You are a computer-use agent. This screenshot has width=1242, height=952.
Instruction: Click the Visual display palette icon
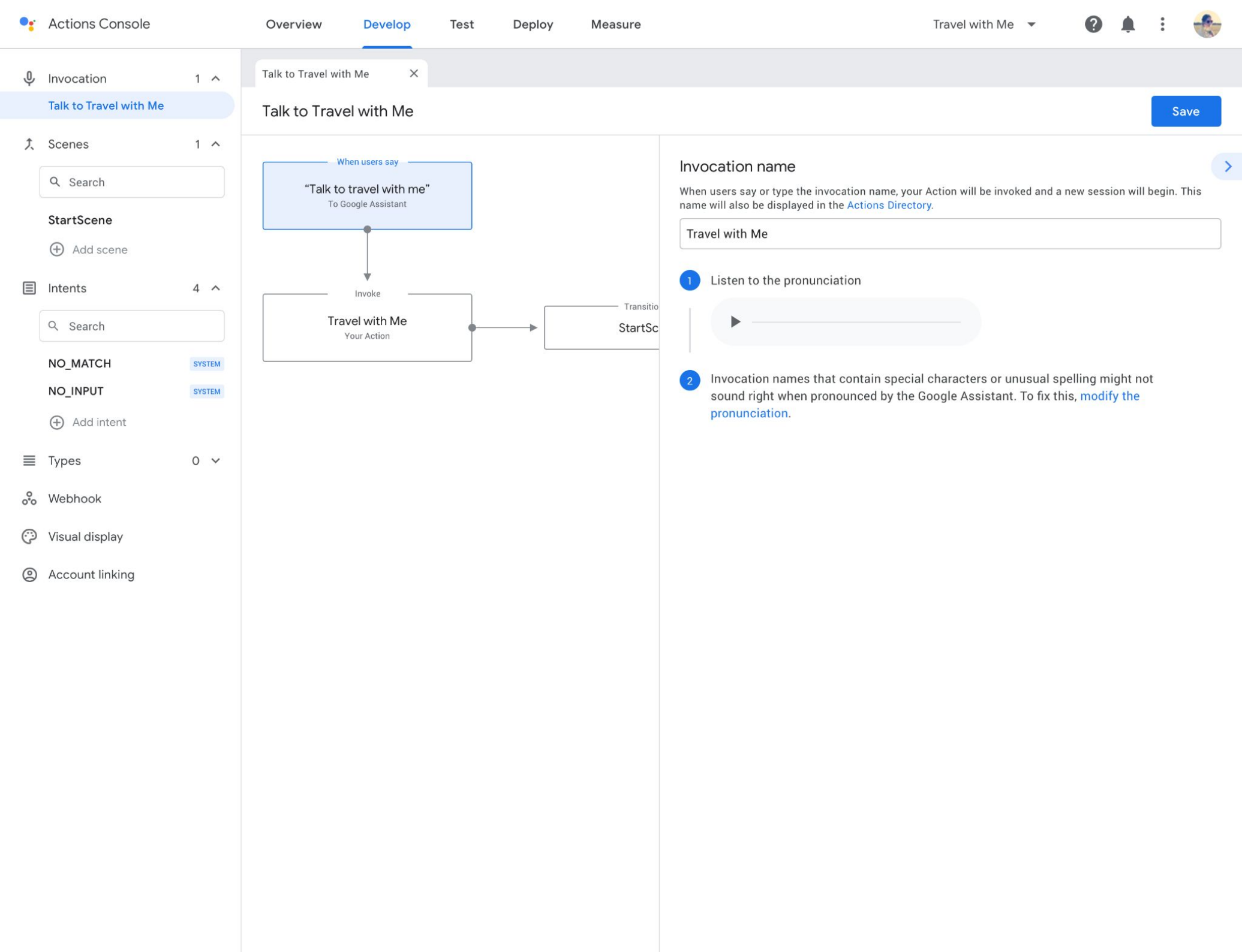pyautogui.click(x=29, y=536)
